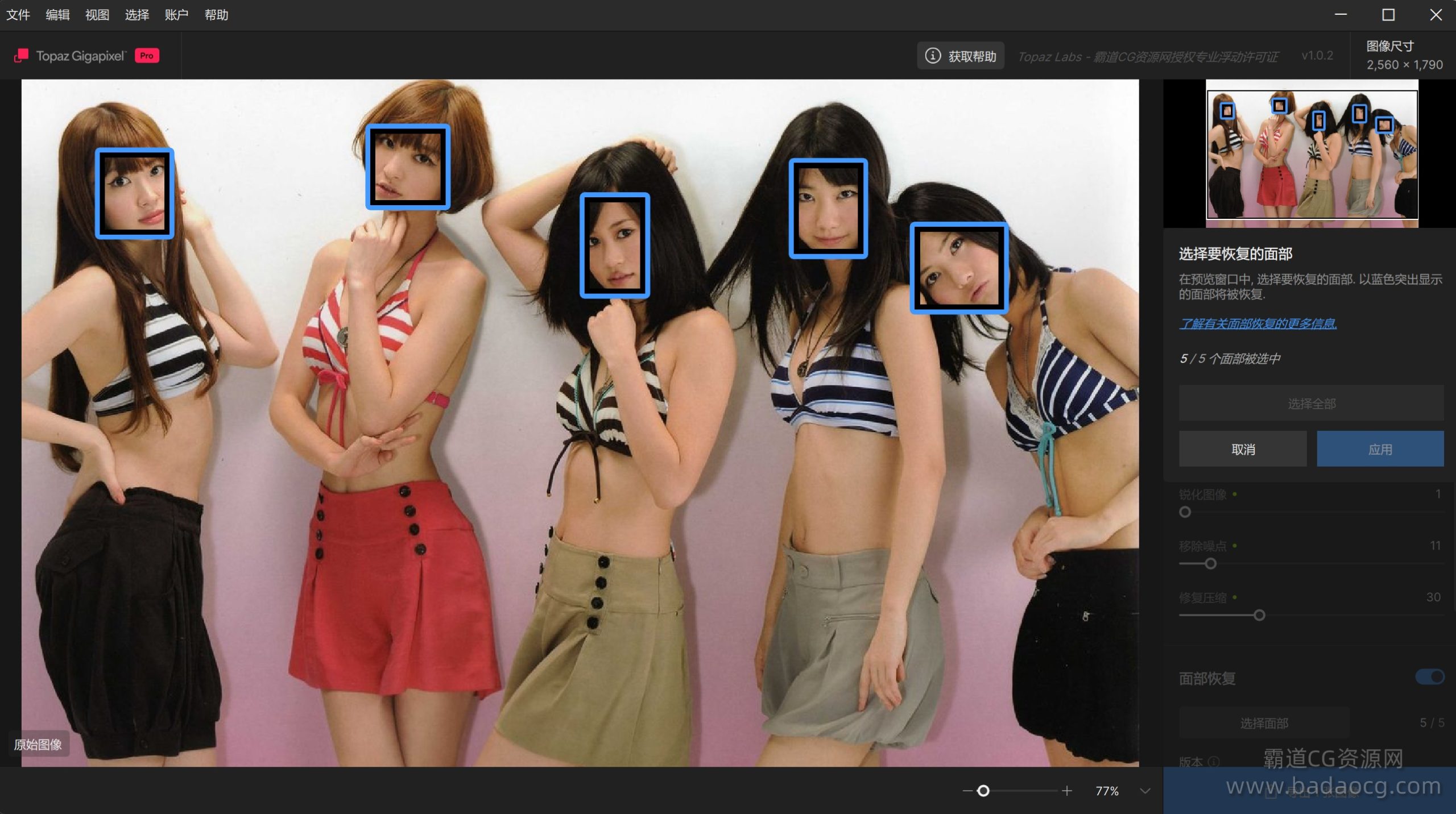This screenshot has width=1456, height=814.
Task: Open the 了解有关面部恢复的更多信息 link
Action: 1258,323
